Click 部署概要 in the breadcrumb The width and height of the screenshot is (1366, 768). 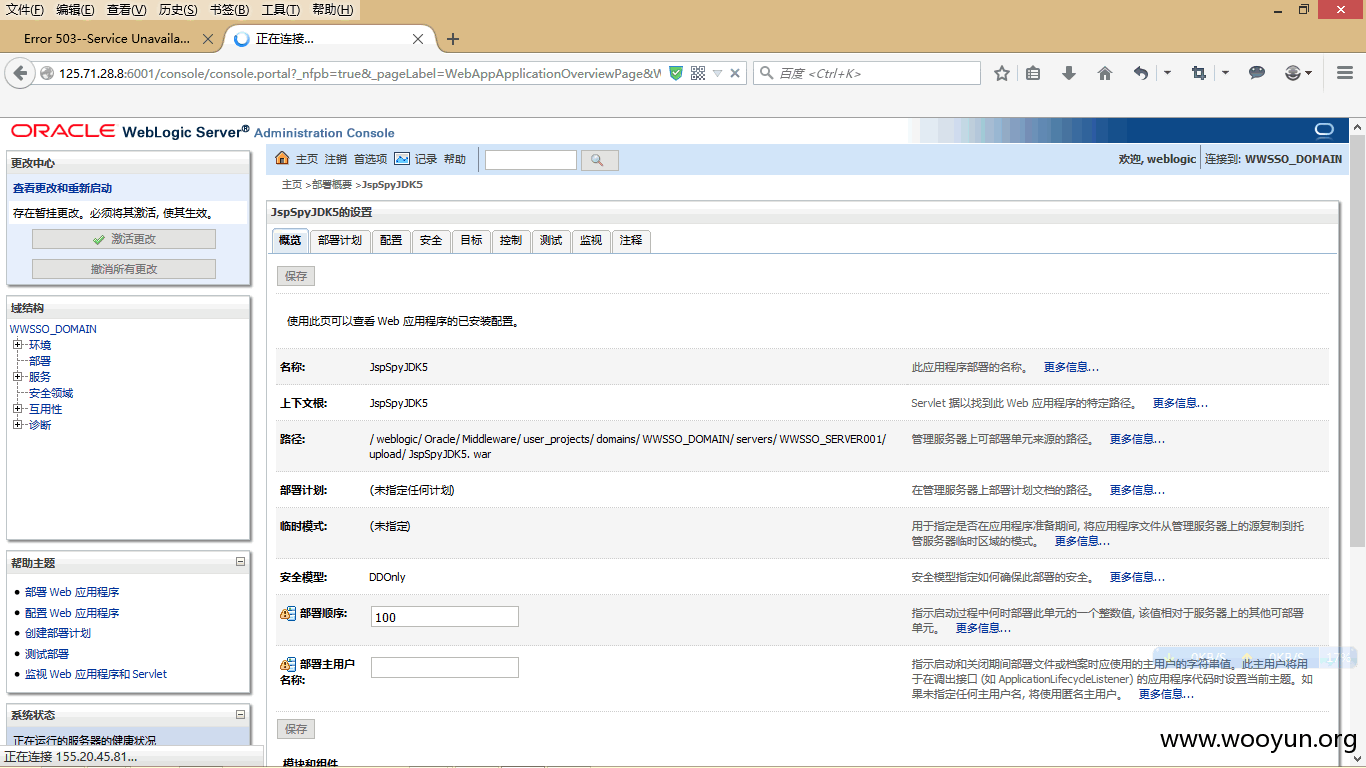331,185
